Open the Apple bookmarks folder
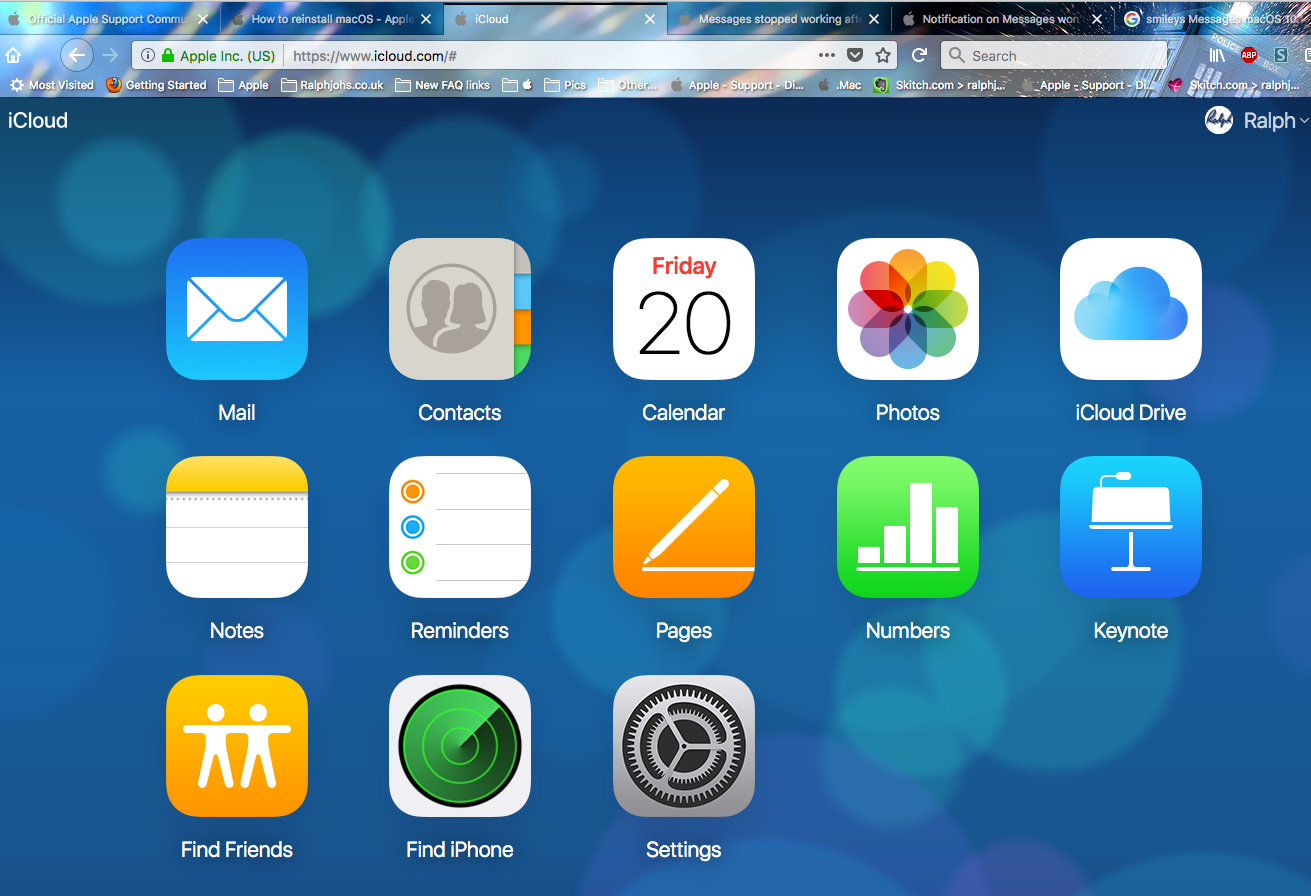 coord(243,85)
